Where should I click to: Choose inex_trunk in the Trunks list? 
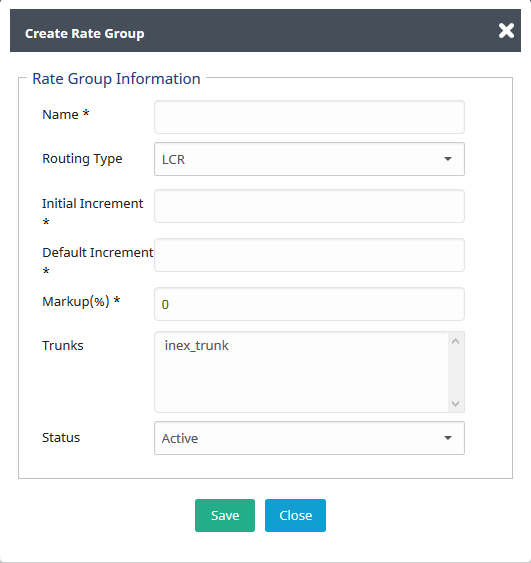(x=196, y=345)
